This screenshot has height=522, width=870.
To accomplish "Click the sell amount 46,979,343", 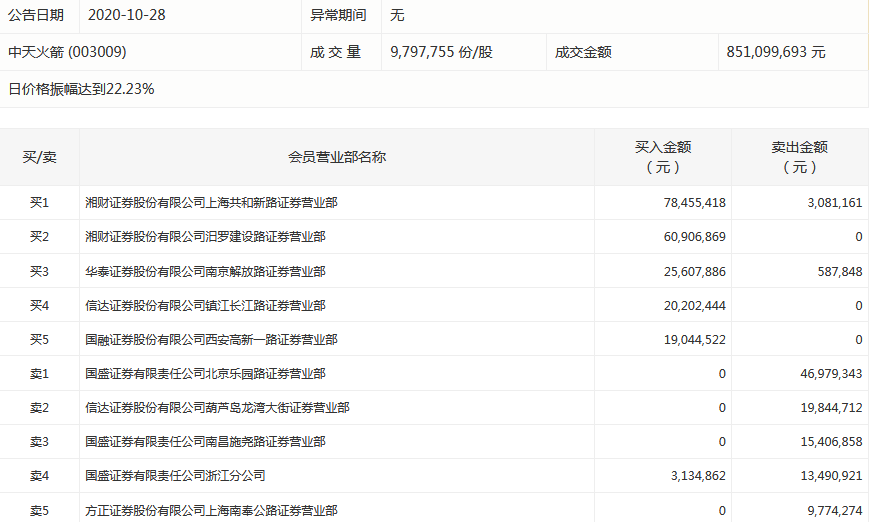I will [825, 374].
